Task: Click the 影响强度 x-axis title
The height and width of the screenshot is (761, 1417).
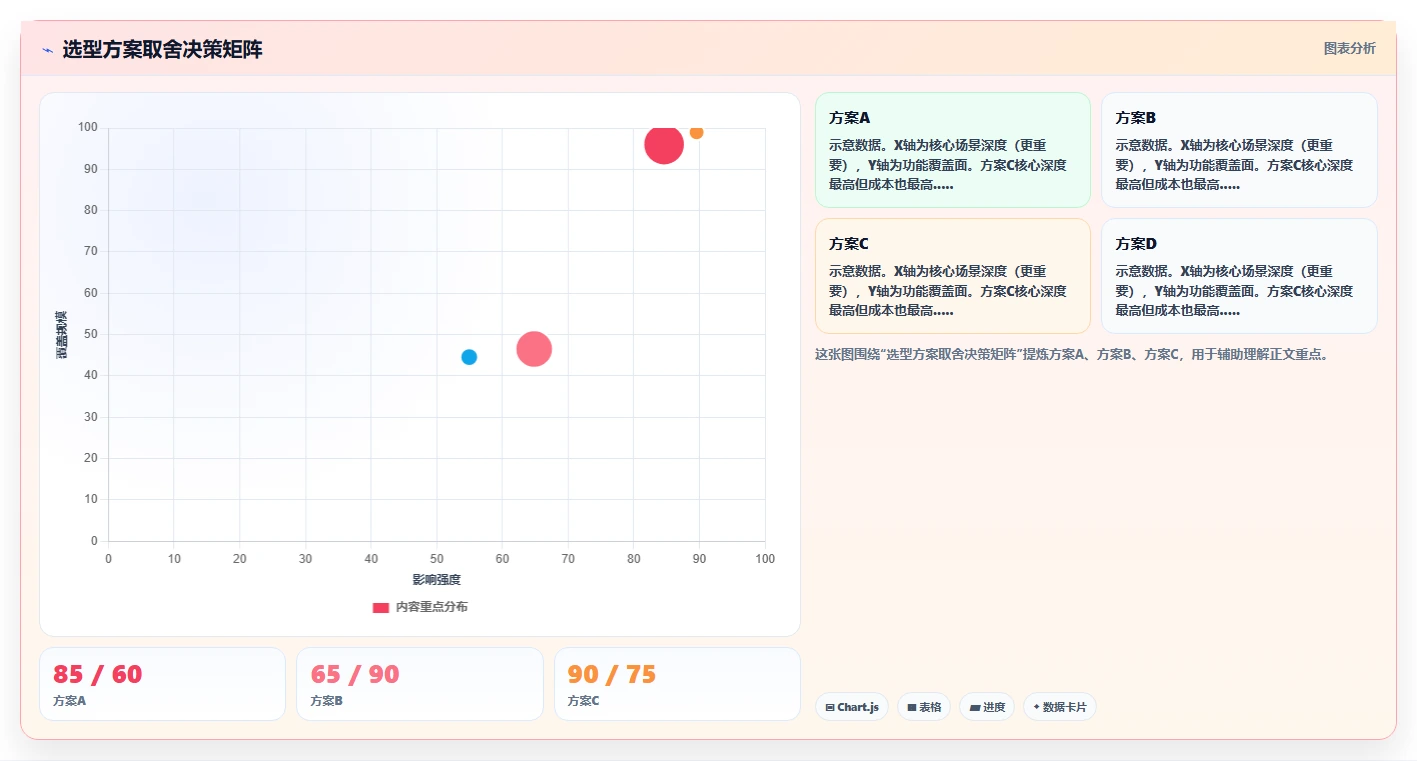Action: (x=437, y=580)
